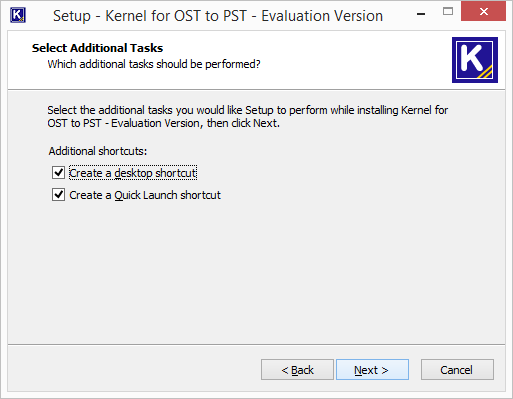Maximize the Setup window
The height and width of the screenshot is (399, 513).
(448, 12)
